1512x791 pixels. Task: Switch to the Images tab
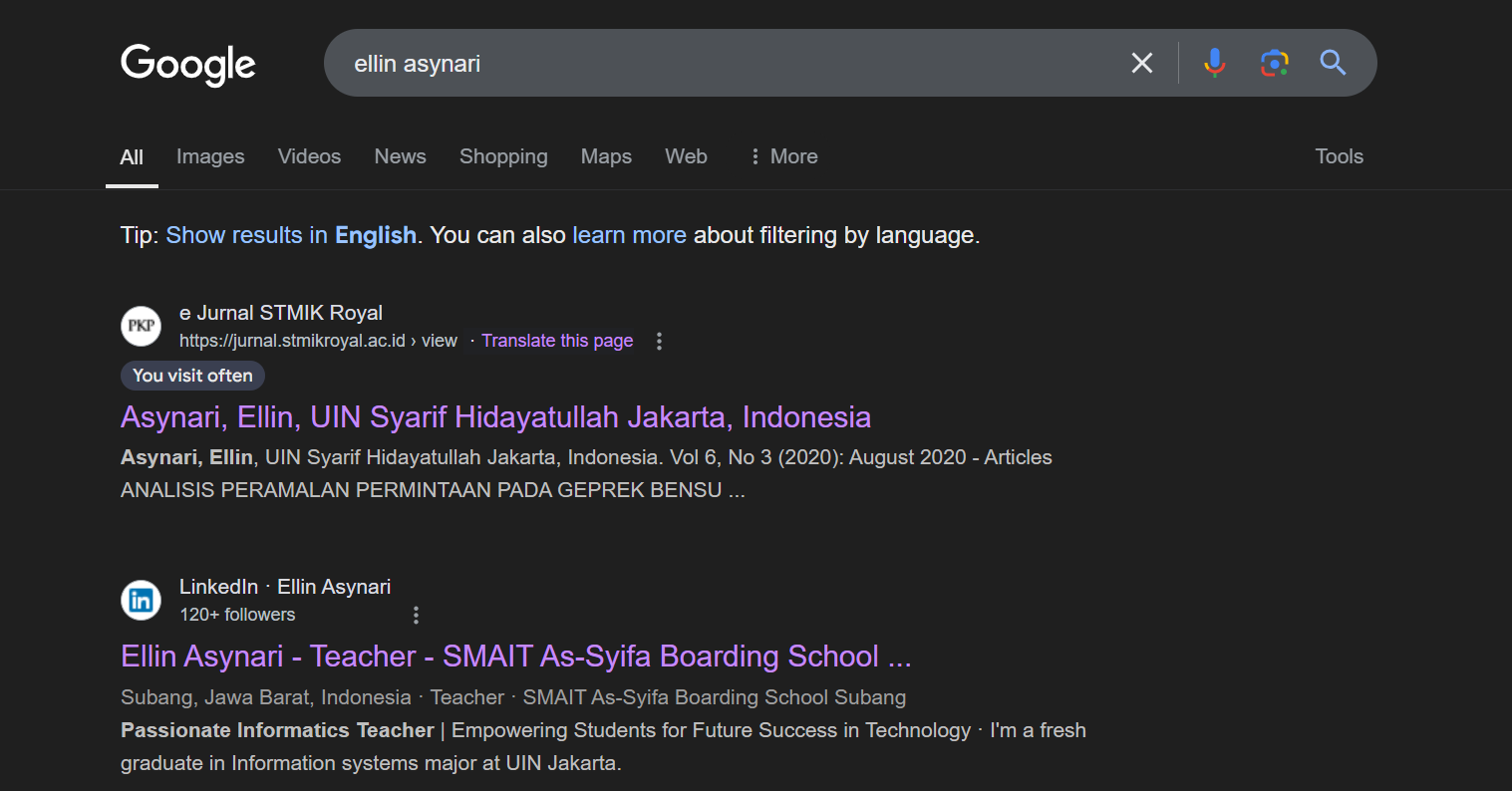(210, 156)
